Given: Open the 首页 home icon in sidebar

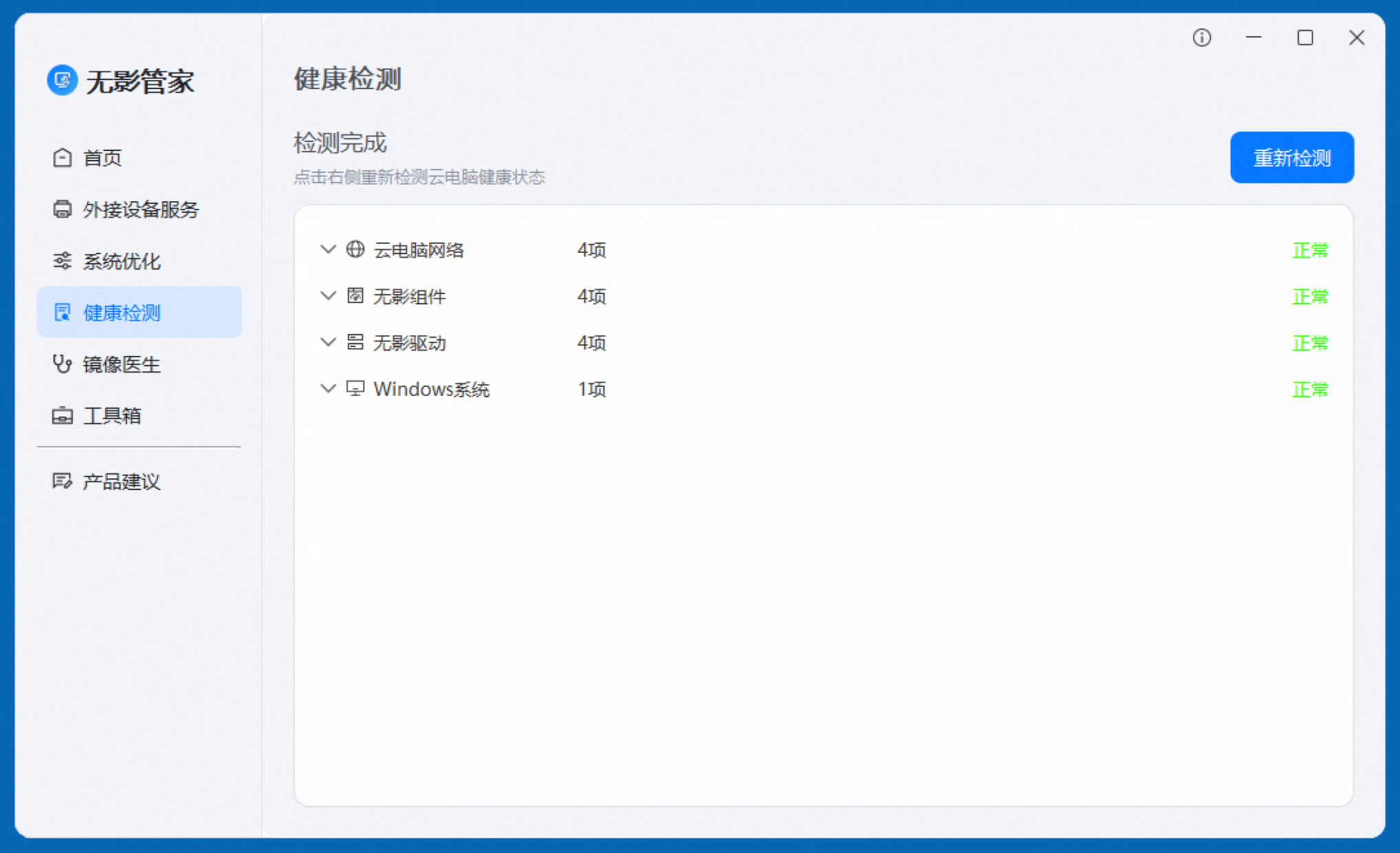Looking at the screenshot, I should tap(62, 158).
